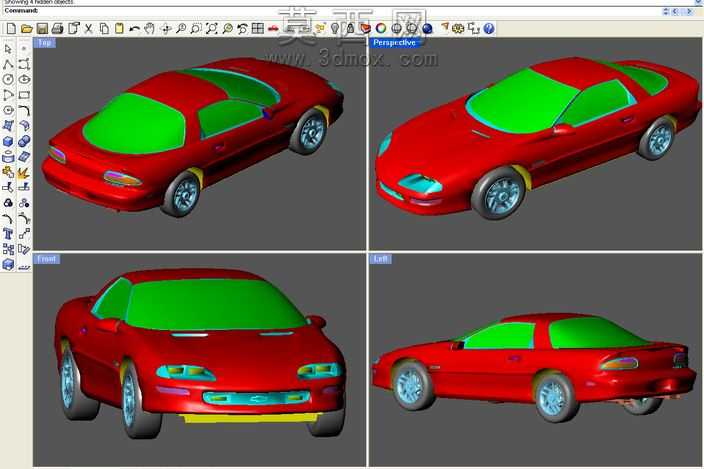Viewport: 704px width, 469px height.
Task: Open a file with the folder icon
Action: 26,29
